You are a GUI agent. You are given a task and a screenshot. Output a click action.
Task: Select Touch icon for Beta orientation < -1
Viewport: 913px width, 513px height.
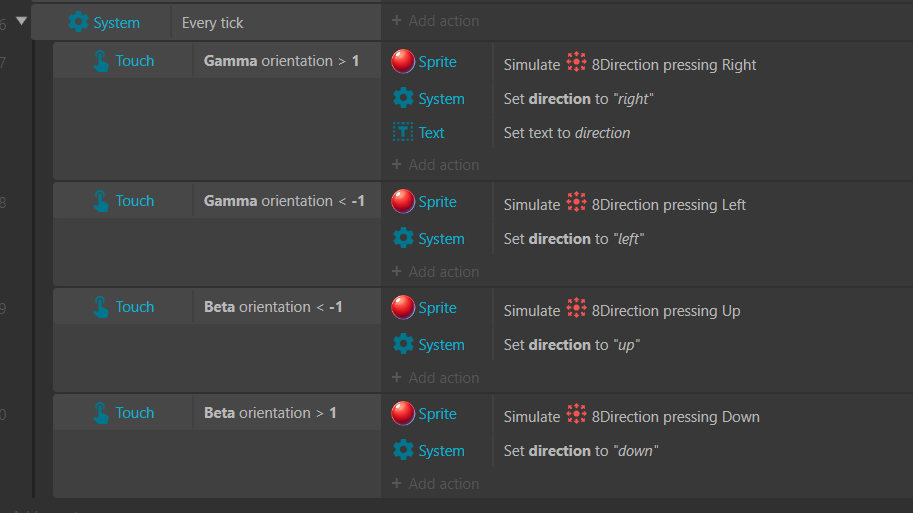pos(101,307)
